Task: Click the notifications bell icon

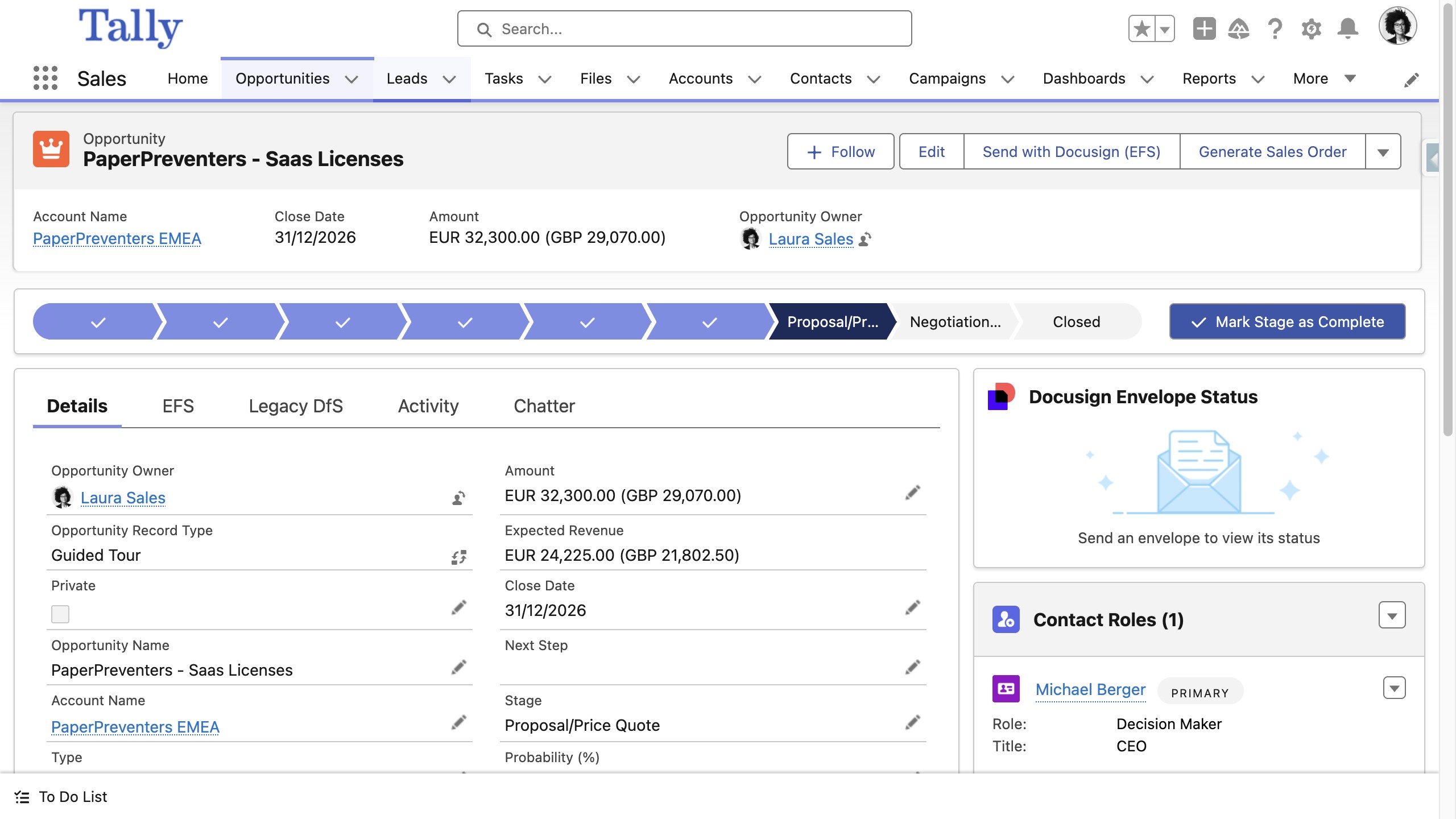Action: [x=1347, y=28]
